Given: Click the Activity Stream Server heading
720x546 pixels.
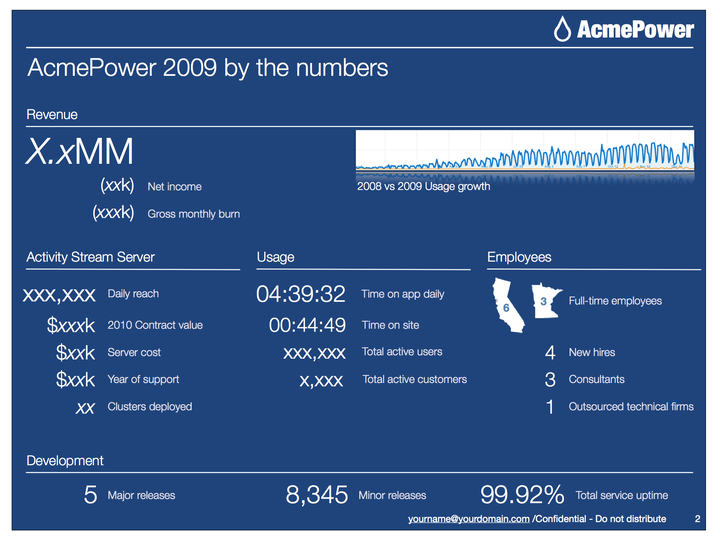Looking at the screenshot, I should click(x=90, y=257).
